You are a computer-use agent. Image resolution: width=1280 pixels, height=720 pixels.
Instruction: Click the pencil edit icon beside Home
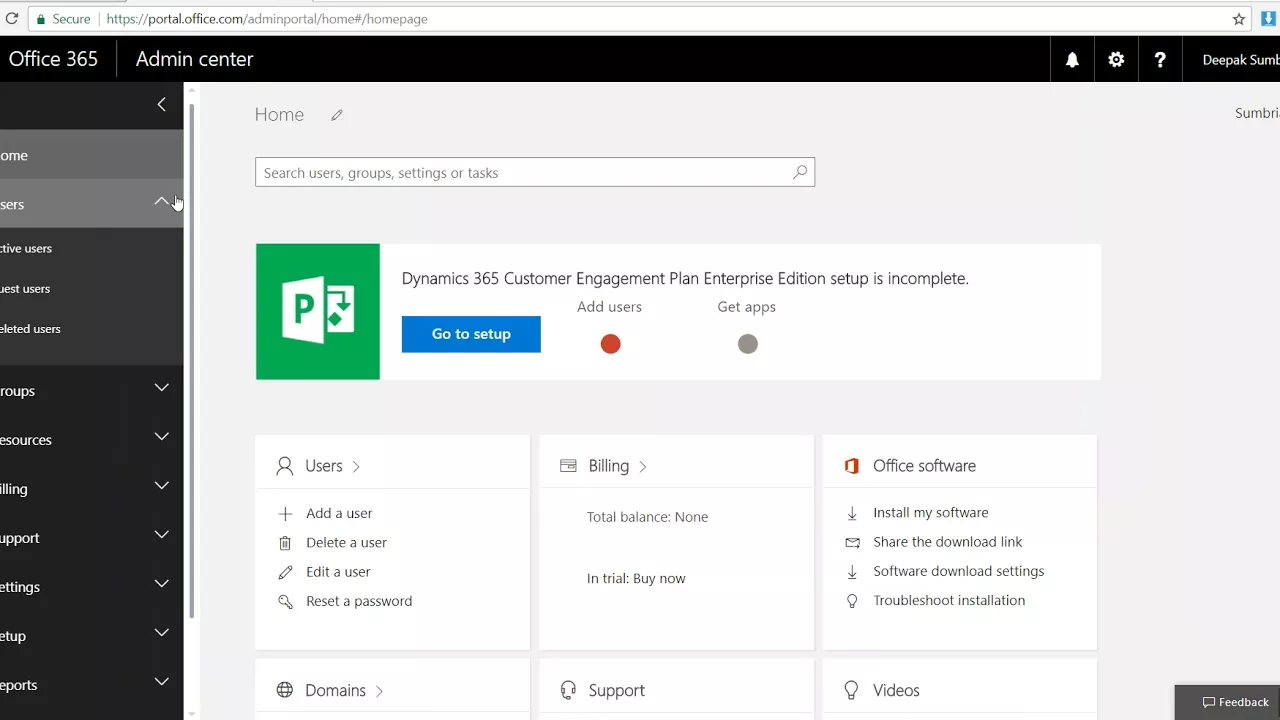(x=337, y=115)
